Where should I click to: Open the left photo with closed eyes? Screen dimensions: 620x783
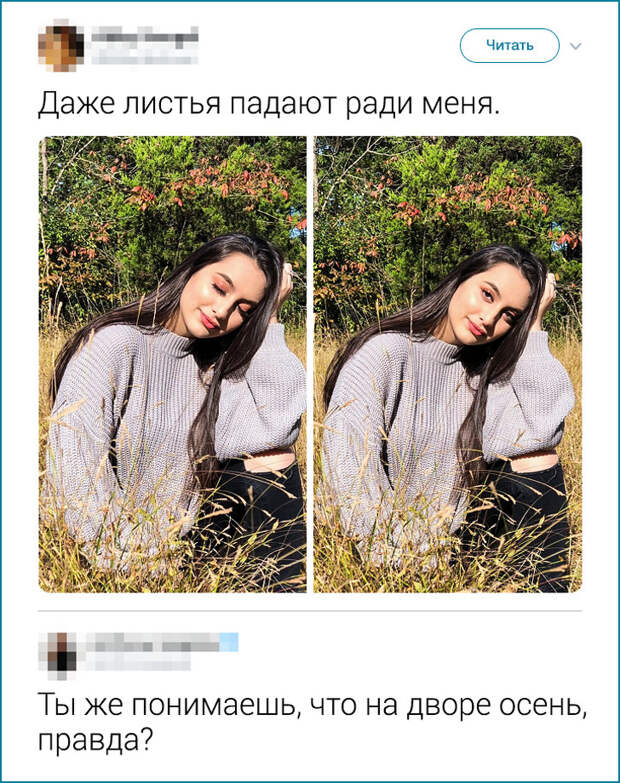(172, 364)
